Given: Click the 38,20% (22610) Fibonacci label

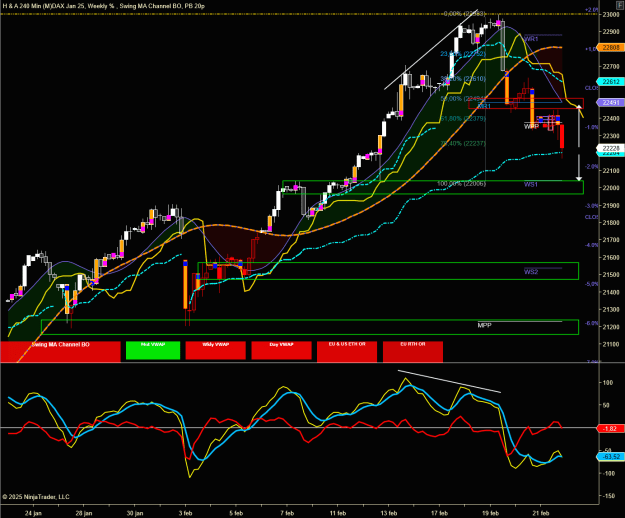Looking at the screenshot, I should click(x=463, y=79).
